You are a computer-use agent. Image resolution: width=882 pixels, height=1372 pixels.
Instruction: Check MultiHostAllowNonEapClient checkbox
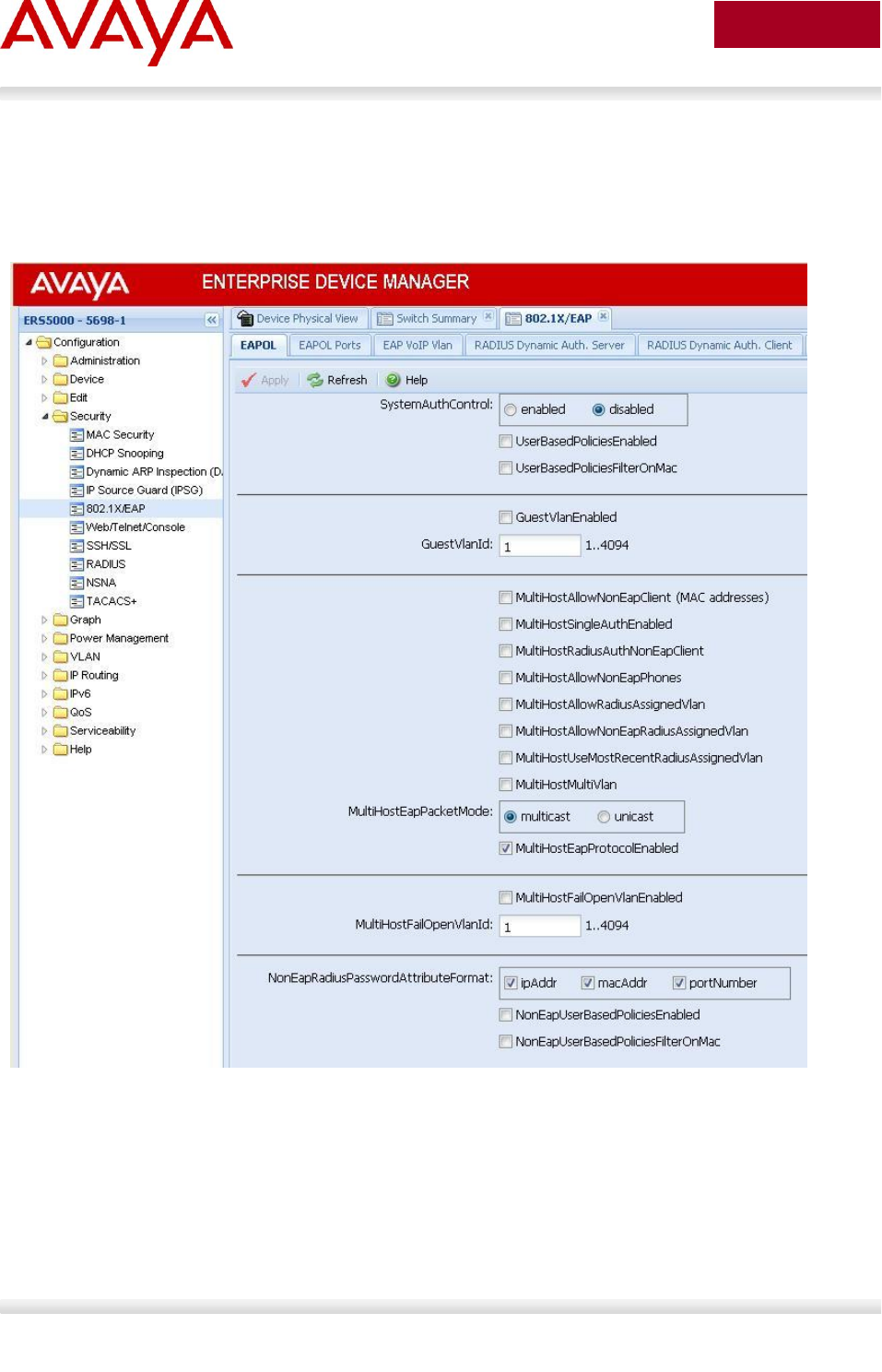point(506,597)
